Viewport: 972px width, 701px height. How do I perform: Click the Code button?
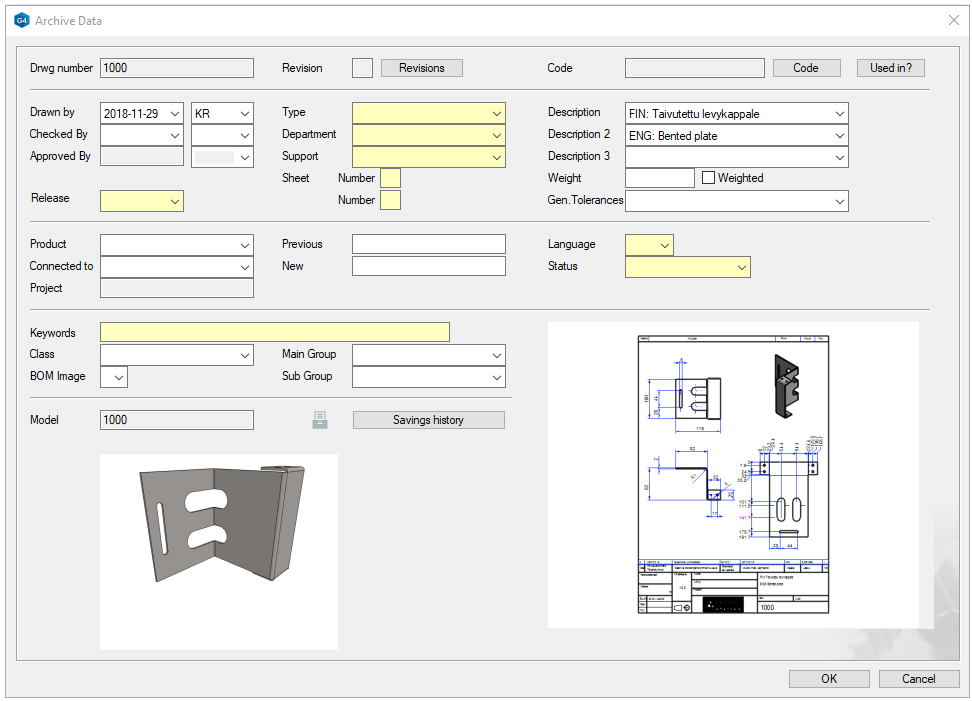[x=805, y=68]
